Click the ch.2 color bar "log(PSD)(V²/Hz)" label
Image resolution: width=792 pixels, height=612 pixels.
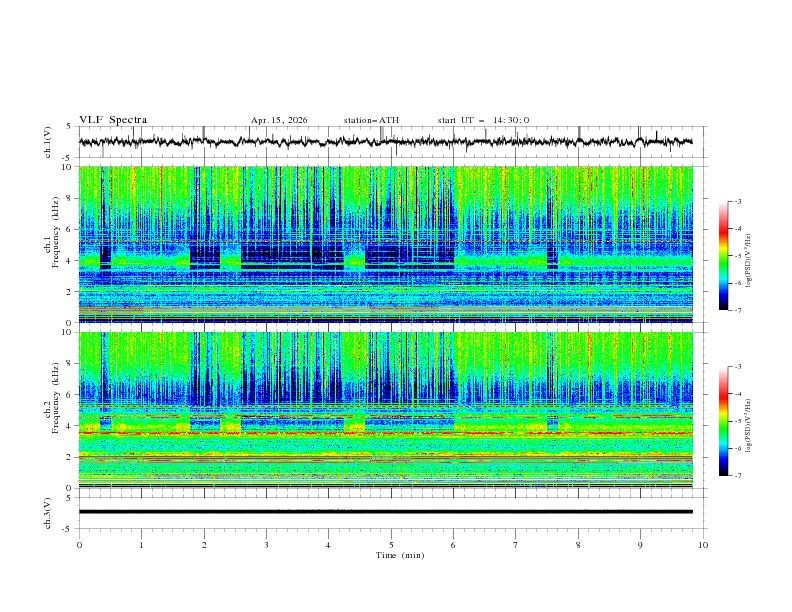coord(748,426)
